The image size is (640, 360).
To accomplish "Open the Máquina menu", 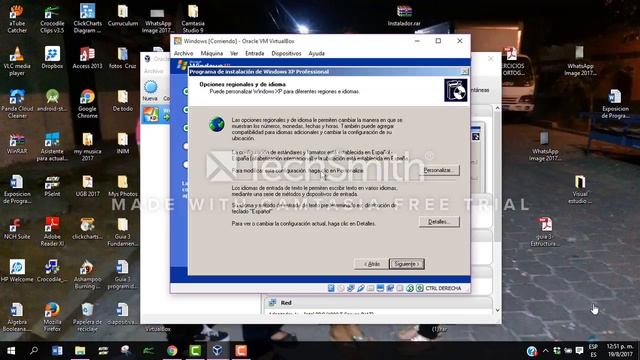I will click(212, 53).
